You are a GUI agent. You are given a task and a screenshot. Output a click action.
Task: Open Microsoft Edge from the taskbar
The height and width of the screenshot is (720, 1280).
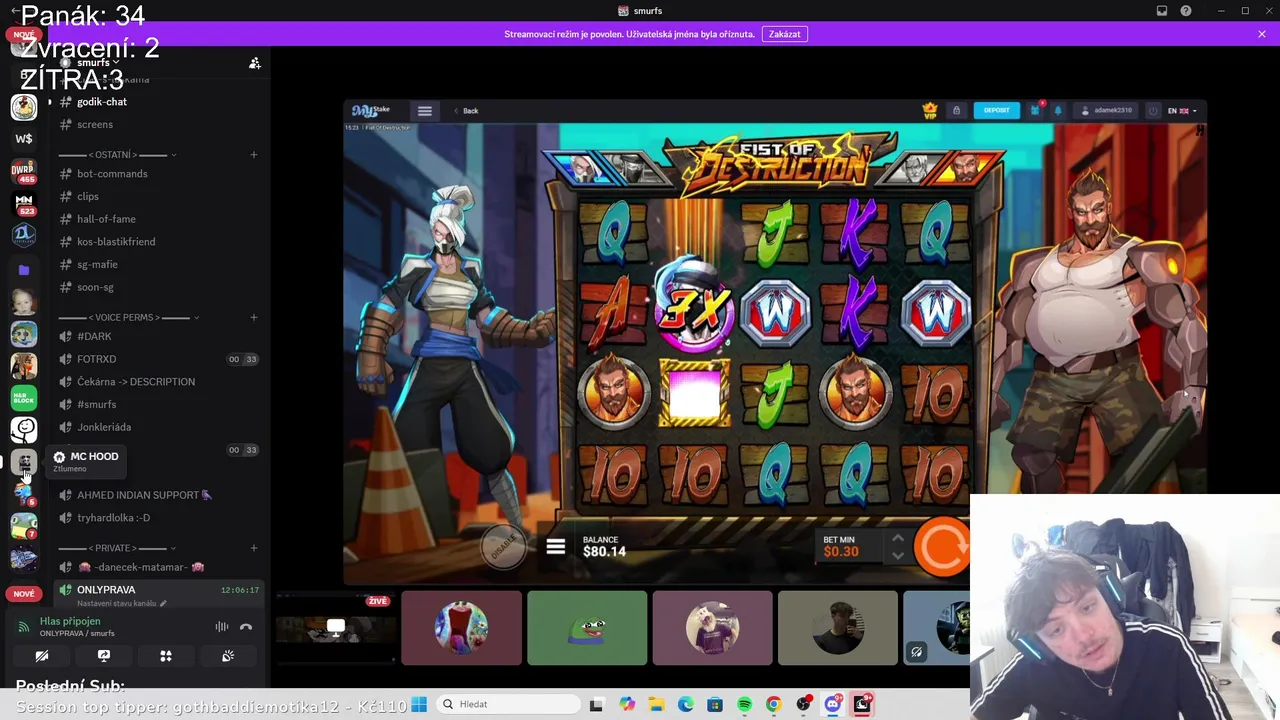click(x=685, y=705)
